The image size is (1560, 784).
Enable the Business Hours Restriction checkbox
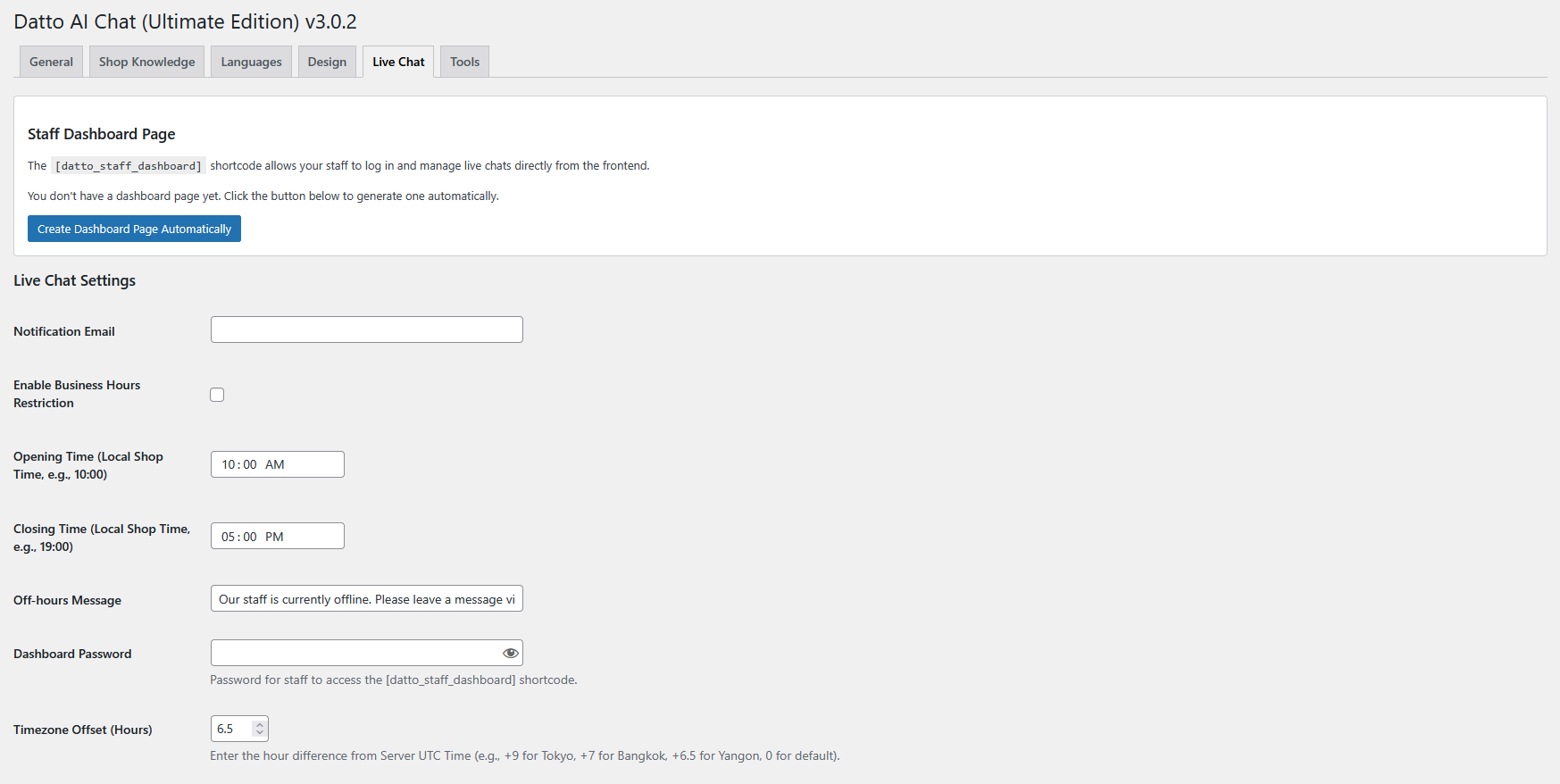(x=217, y=395)
